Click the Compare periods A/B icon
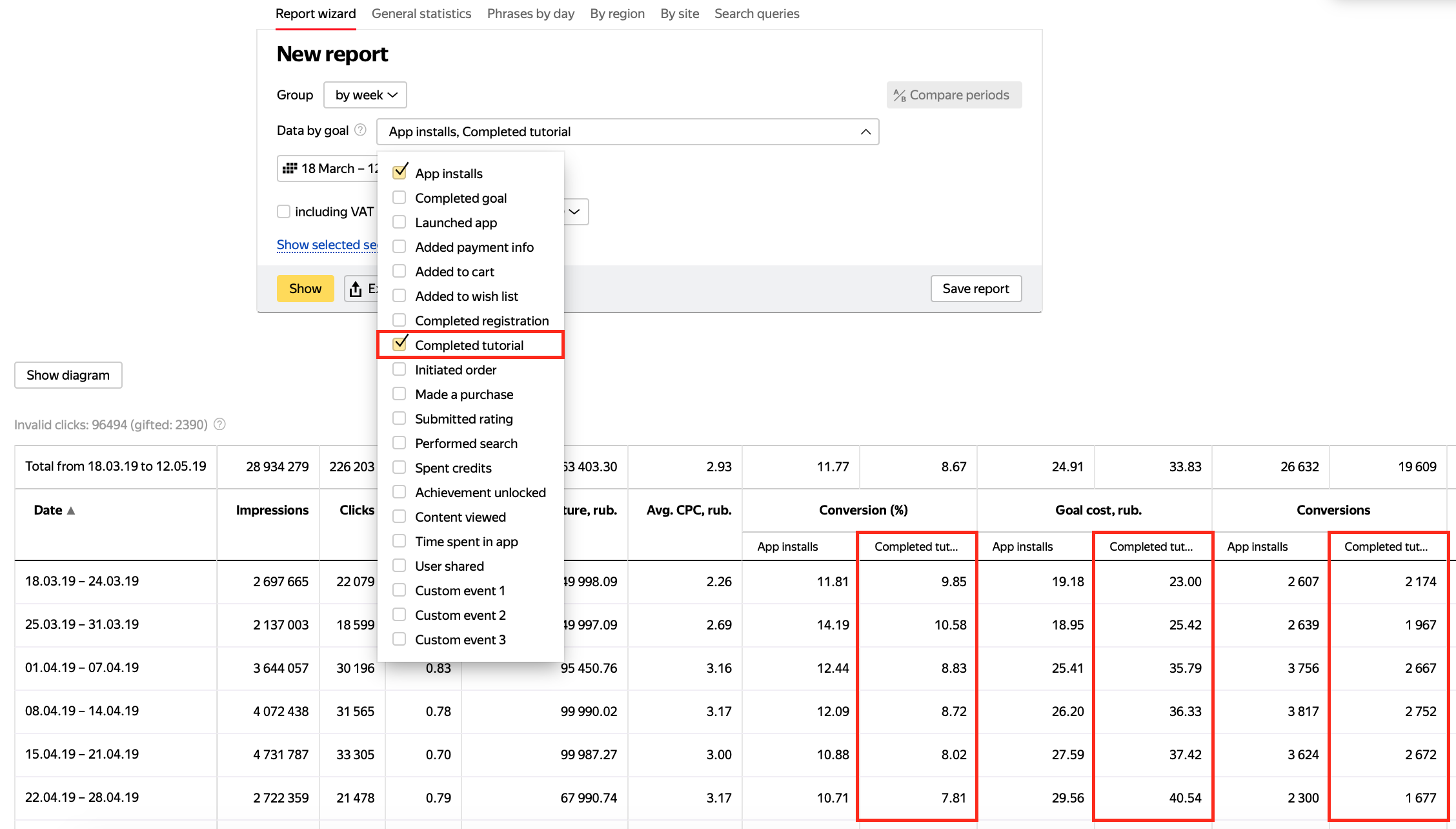The image size is (1456, 829). click(x=899, y=96)
